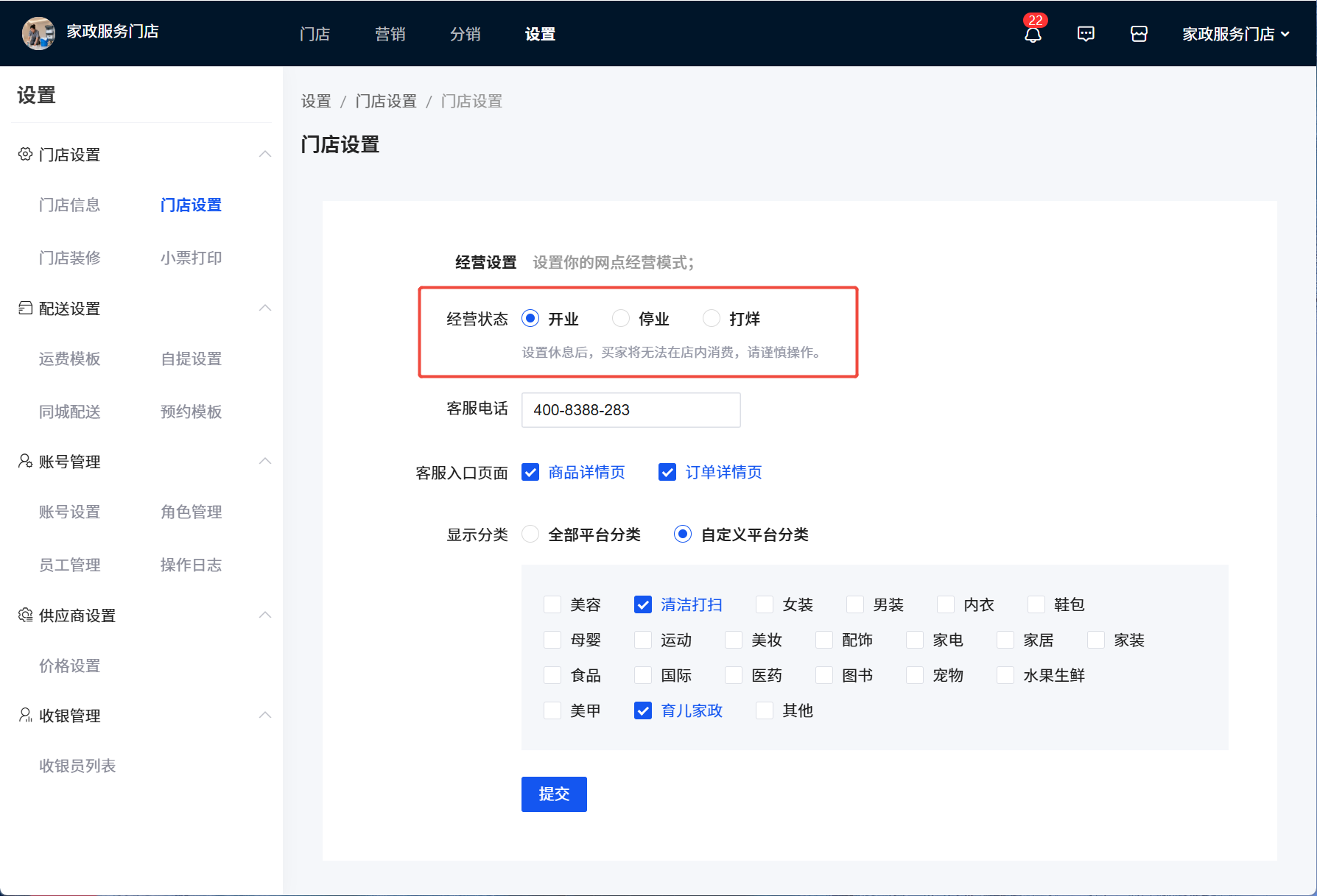Collapse the 收银管理 sidebar section chevron

[265, 715]
